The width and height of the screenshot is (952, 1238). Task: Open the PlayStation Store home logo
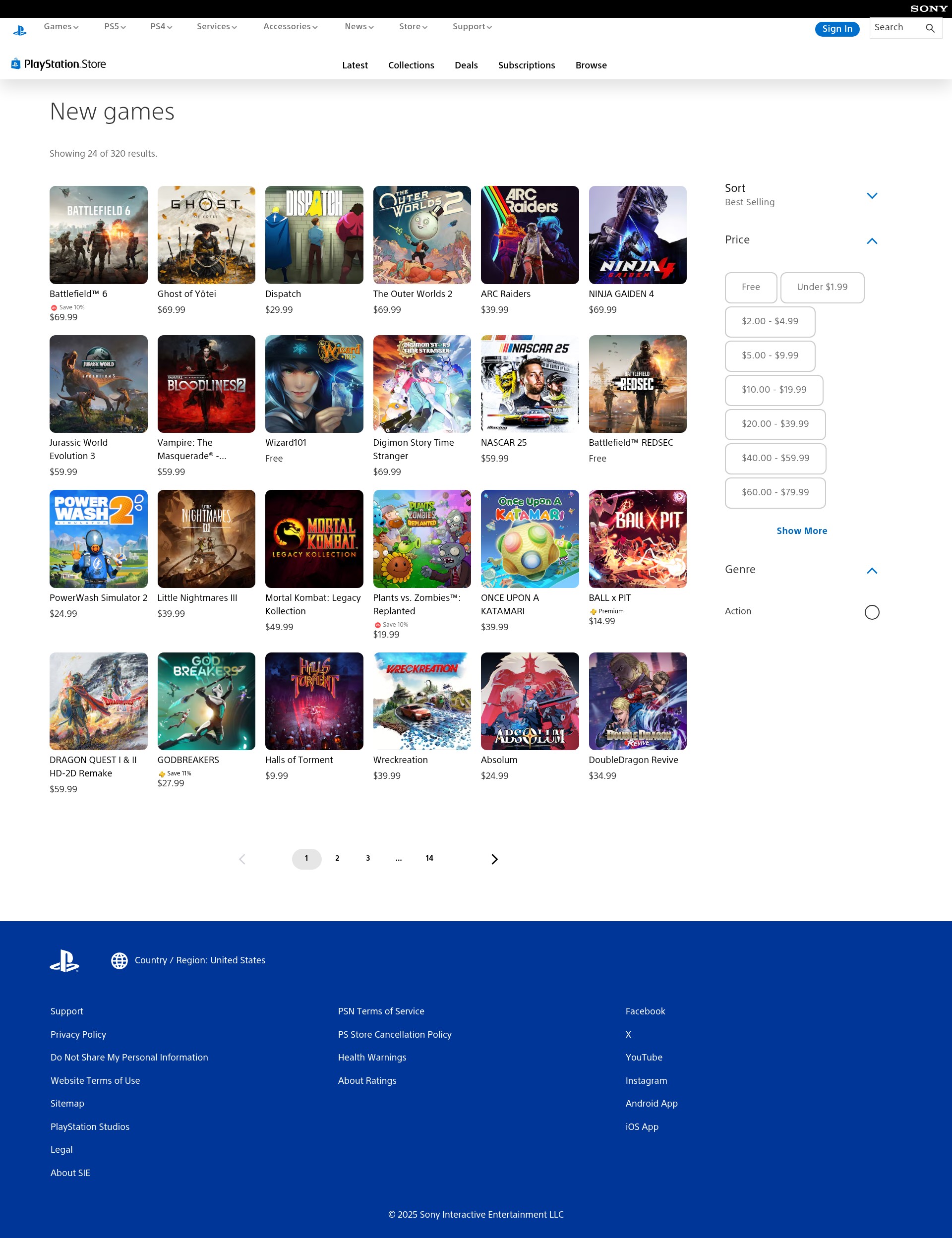click(59, 64)
